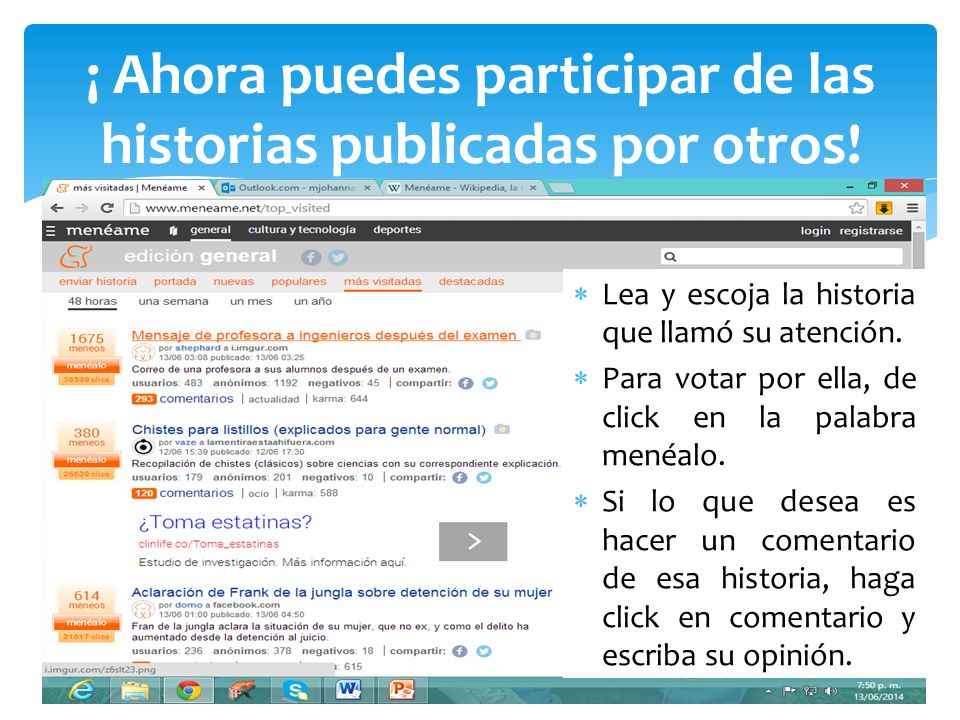Image resolution: width=960 pixels, height=720 pixels.
Task: Click the Menéame search box
Action: click(x=781, y=257)
